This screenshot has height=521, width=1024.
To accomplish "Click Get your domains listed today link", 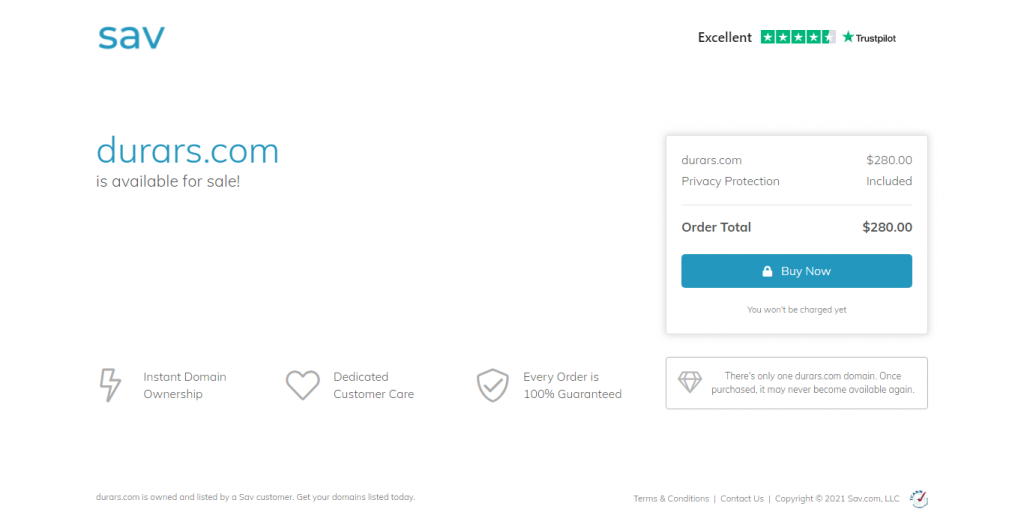I will pos(355,497).
